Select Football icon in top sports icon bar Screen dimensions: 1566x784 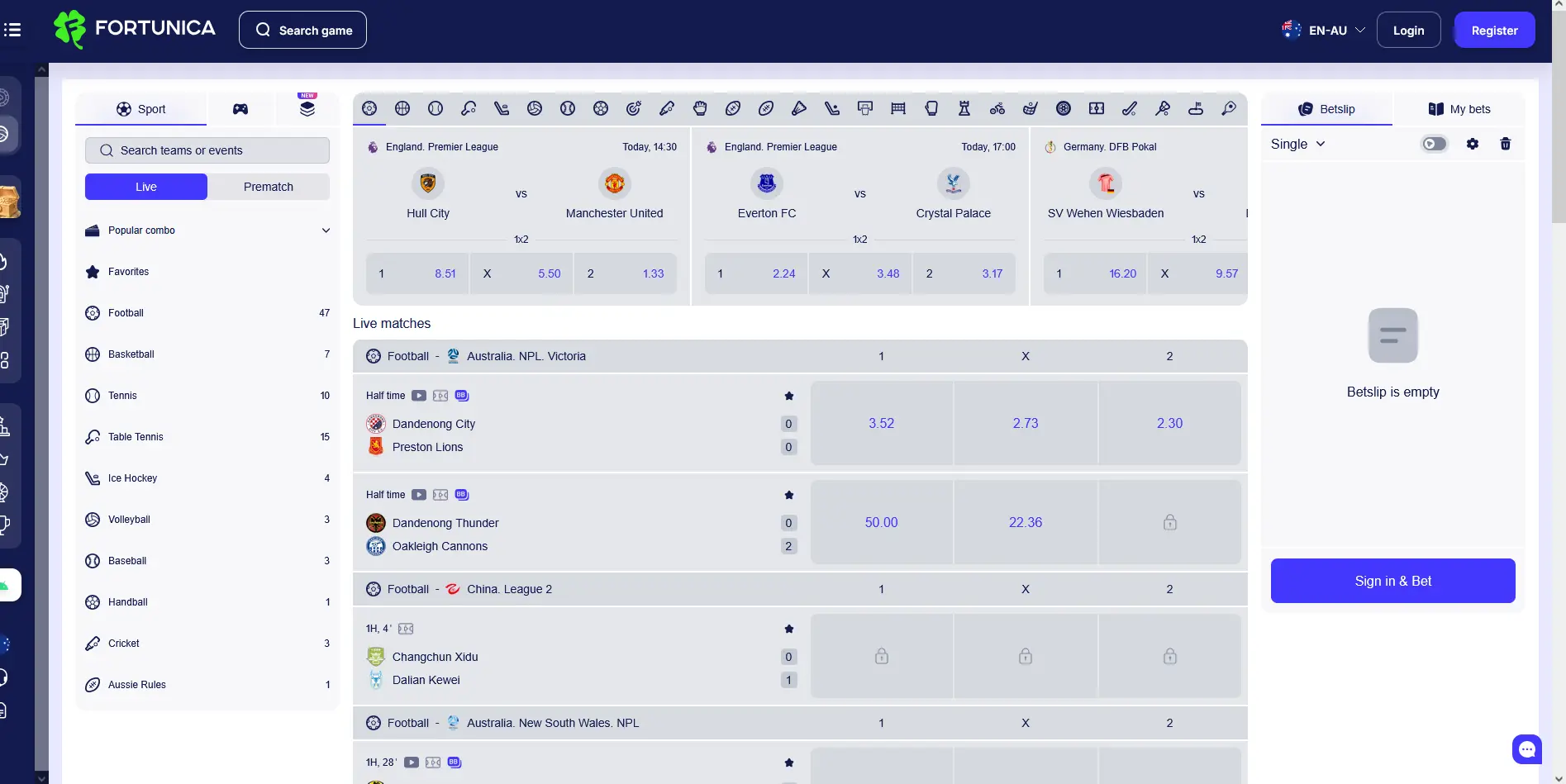369,108
